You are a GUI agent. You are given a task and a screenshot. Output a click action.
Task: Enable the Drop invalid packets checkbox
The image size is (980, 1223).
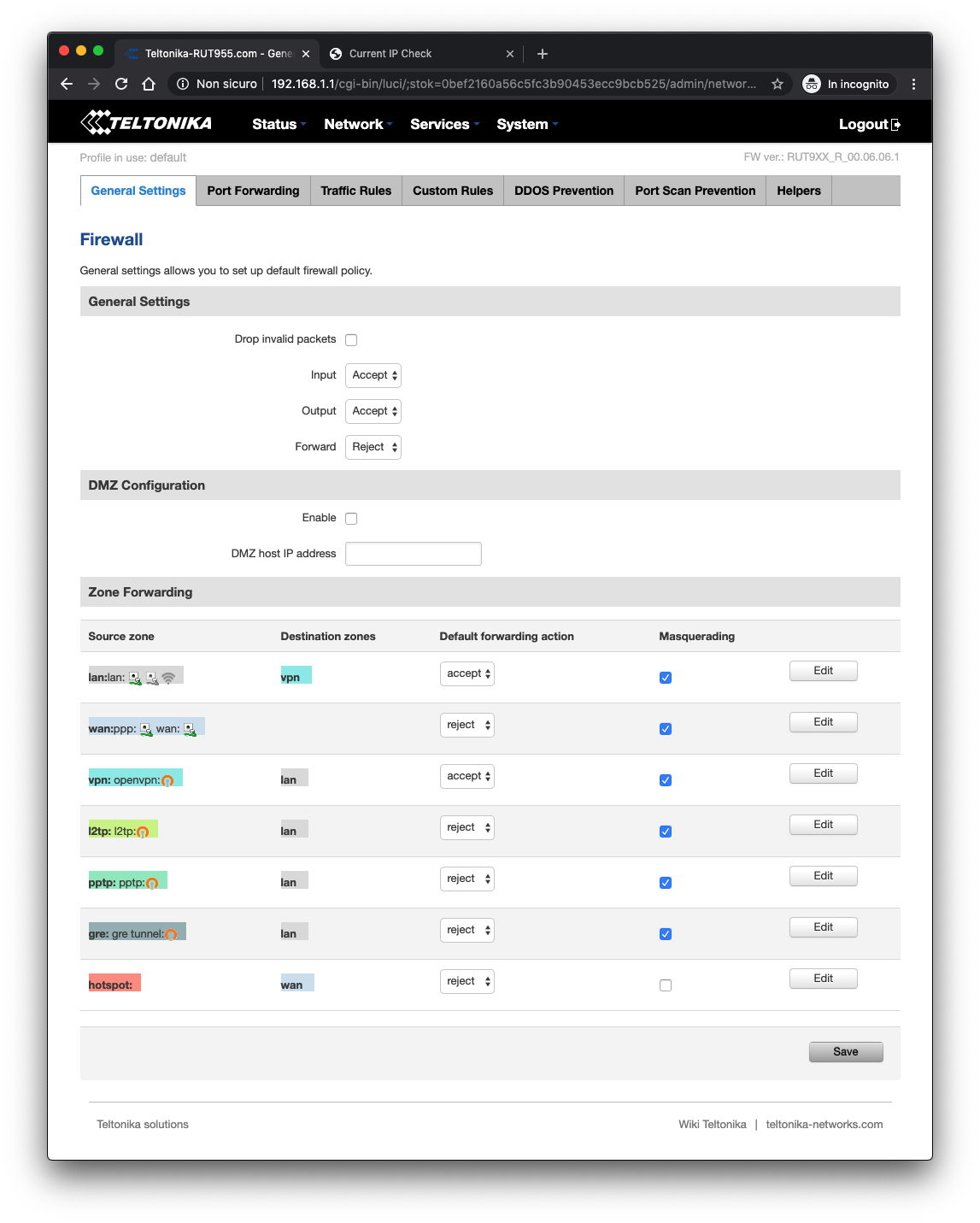pos(351,340)
